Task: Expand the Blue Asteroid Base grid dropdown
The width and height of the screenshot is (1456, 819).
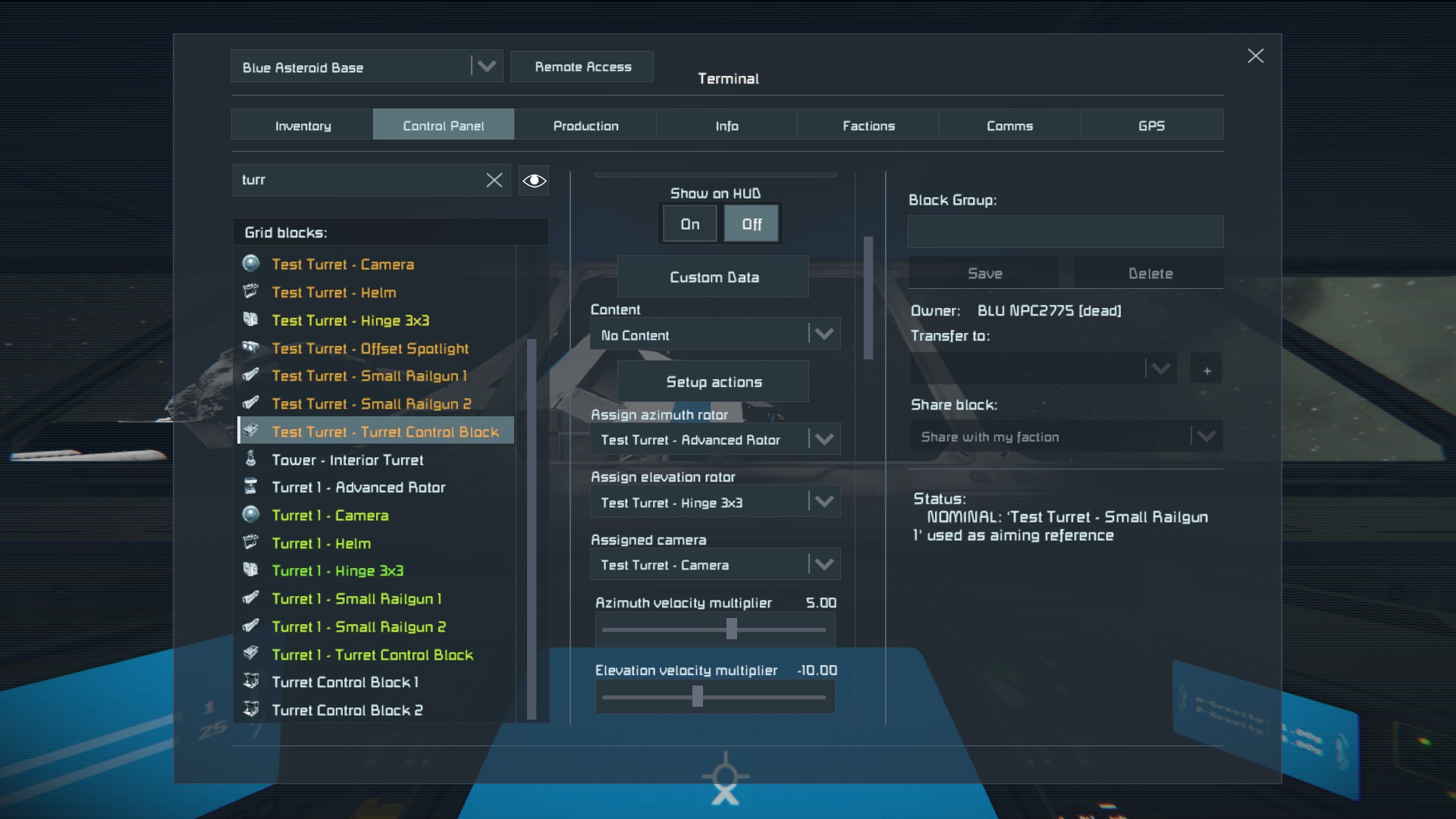Action: click(486, 67)
